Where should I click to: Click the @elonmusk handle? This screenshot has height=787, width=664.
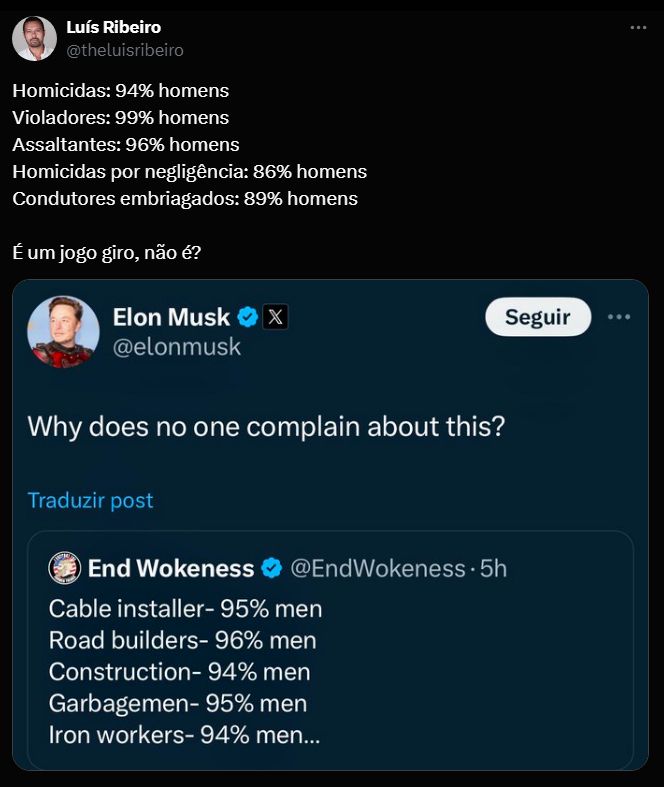coord(177,347)
